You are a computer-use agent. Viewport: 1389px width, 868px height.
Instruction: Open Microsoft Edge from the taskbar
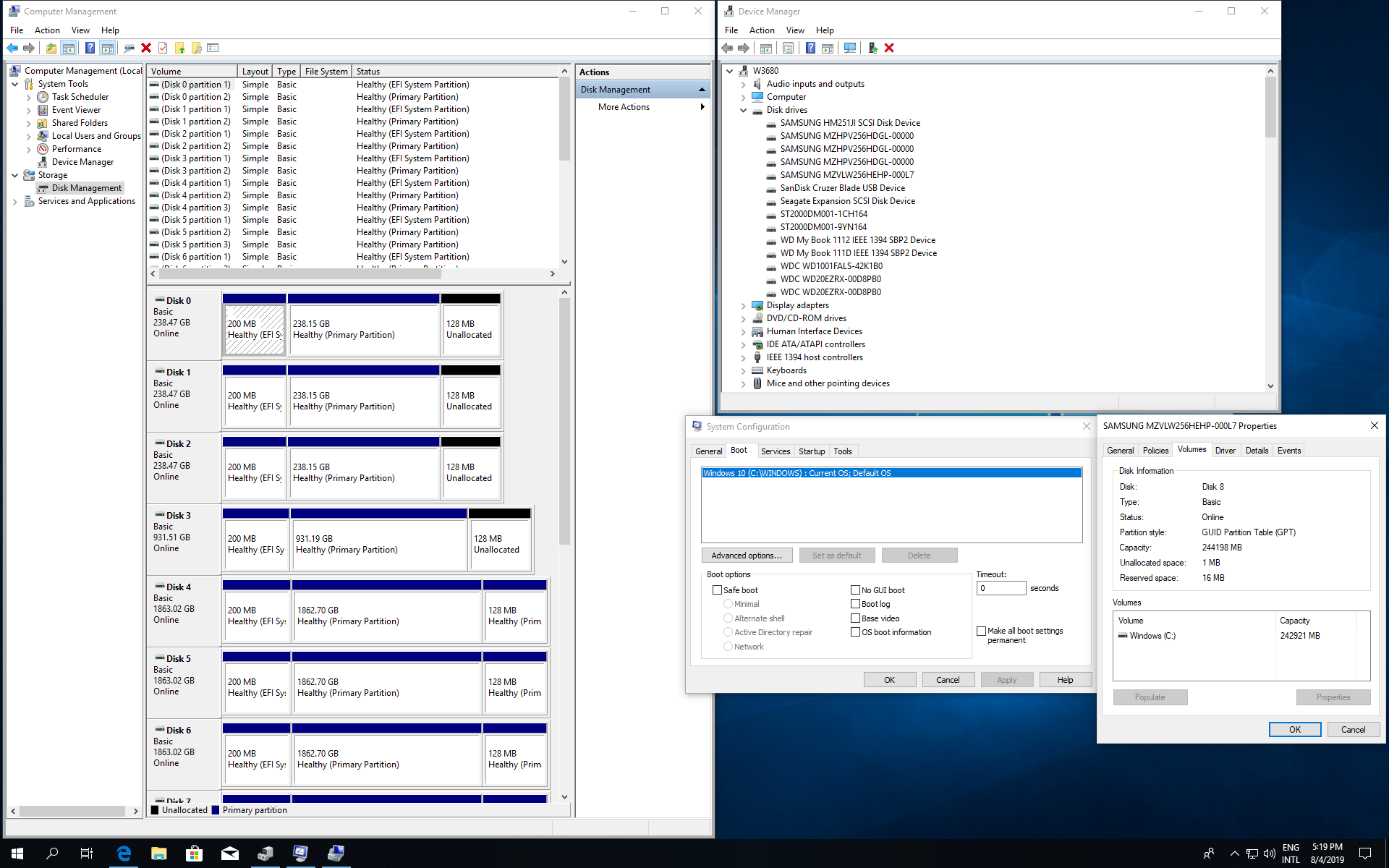tap(124, 854)
